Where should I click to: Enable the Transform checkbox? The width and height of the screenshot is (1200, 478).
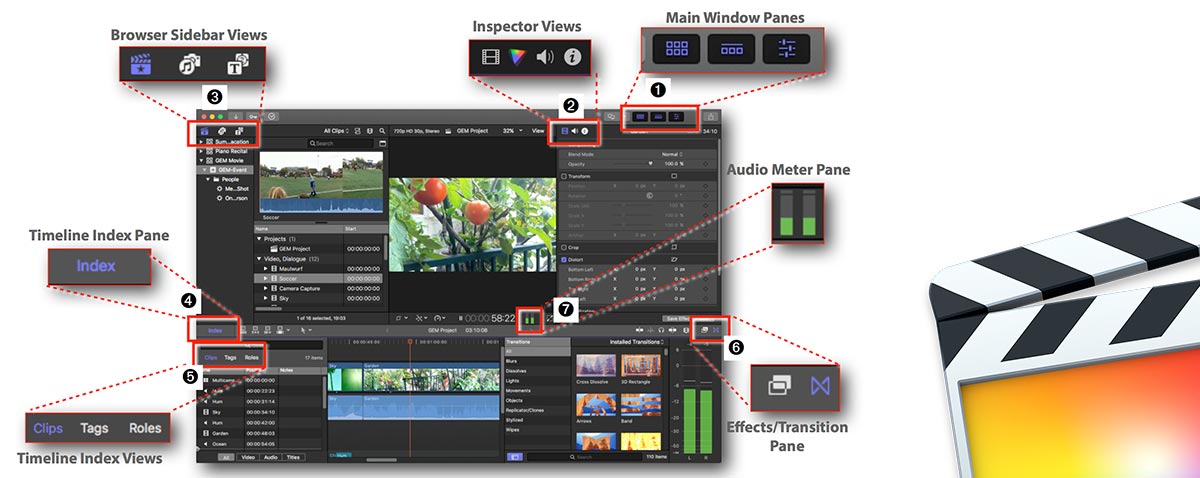click(564, 175)
